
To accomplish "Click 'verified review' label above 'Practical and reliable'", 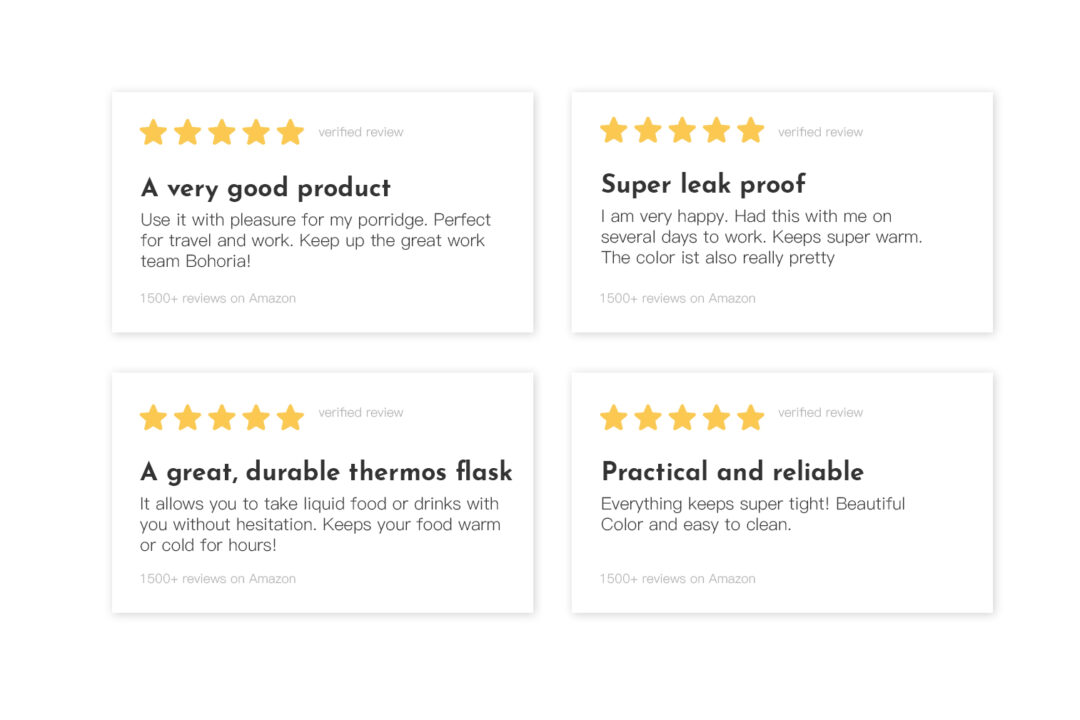I will (x=820, y=413).
